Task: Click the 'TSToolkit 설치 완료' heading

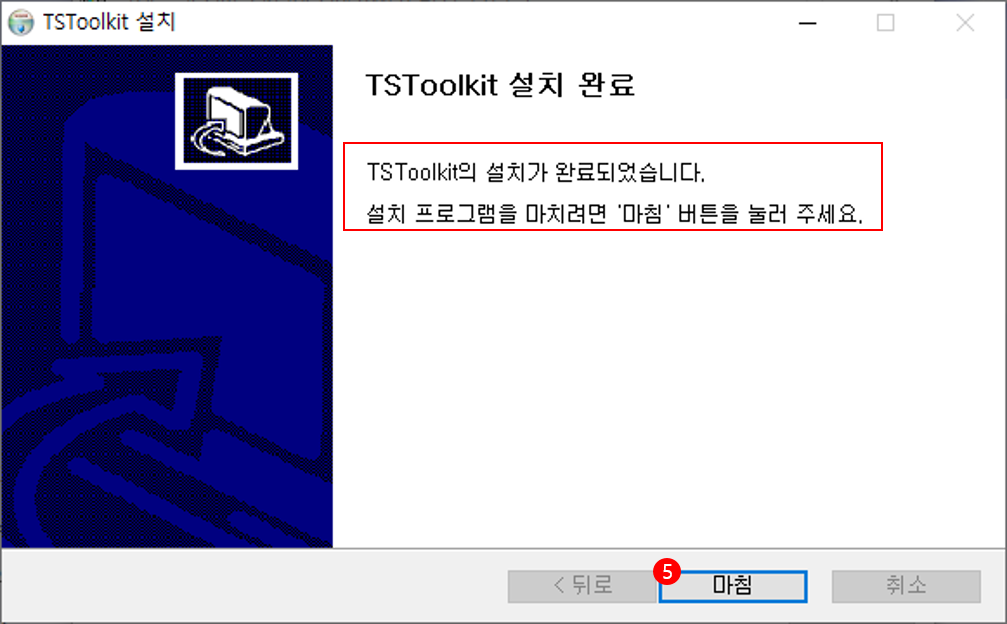Action: (500, 85)
